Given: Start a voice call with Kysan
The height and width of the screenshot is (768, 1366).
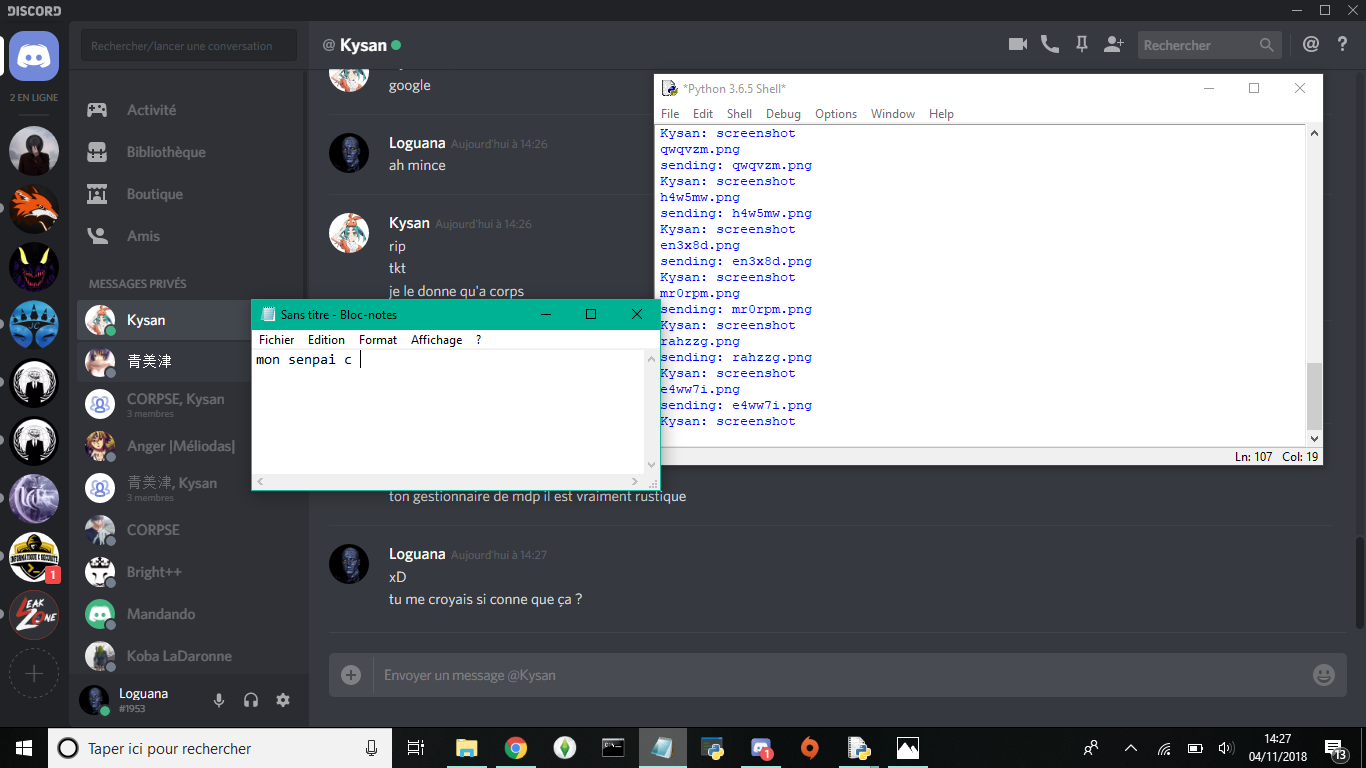Looking at the screenshot, I should [1049, 44].
